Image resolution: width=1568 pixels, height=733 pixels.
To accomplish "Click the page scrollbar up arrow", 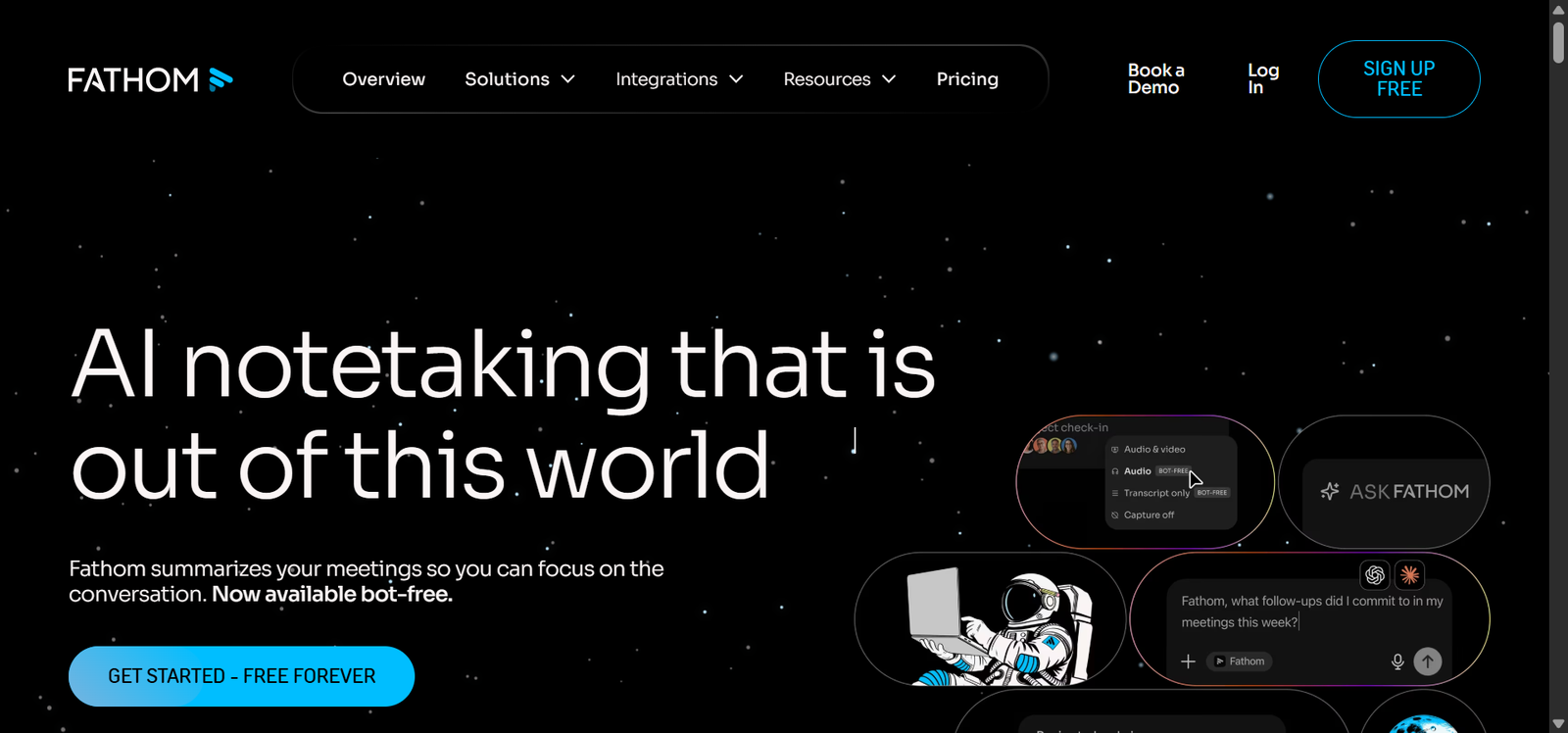I will (x=1558, y=9).
